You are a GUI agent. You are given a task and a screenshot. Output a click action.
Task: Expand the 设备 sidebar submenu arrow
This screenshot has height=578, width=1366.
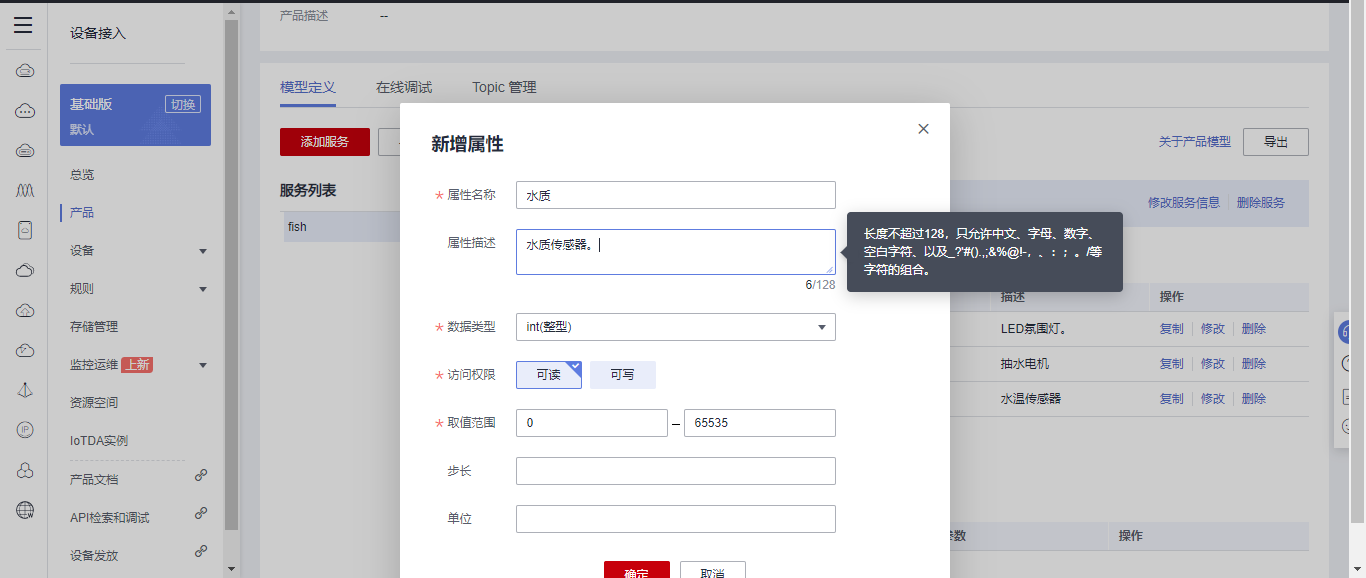coord(203,251)
